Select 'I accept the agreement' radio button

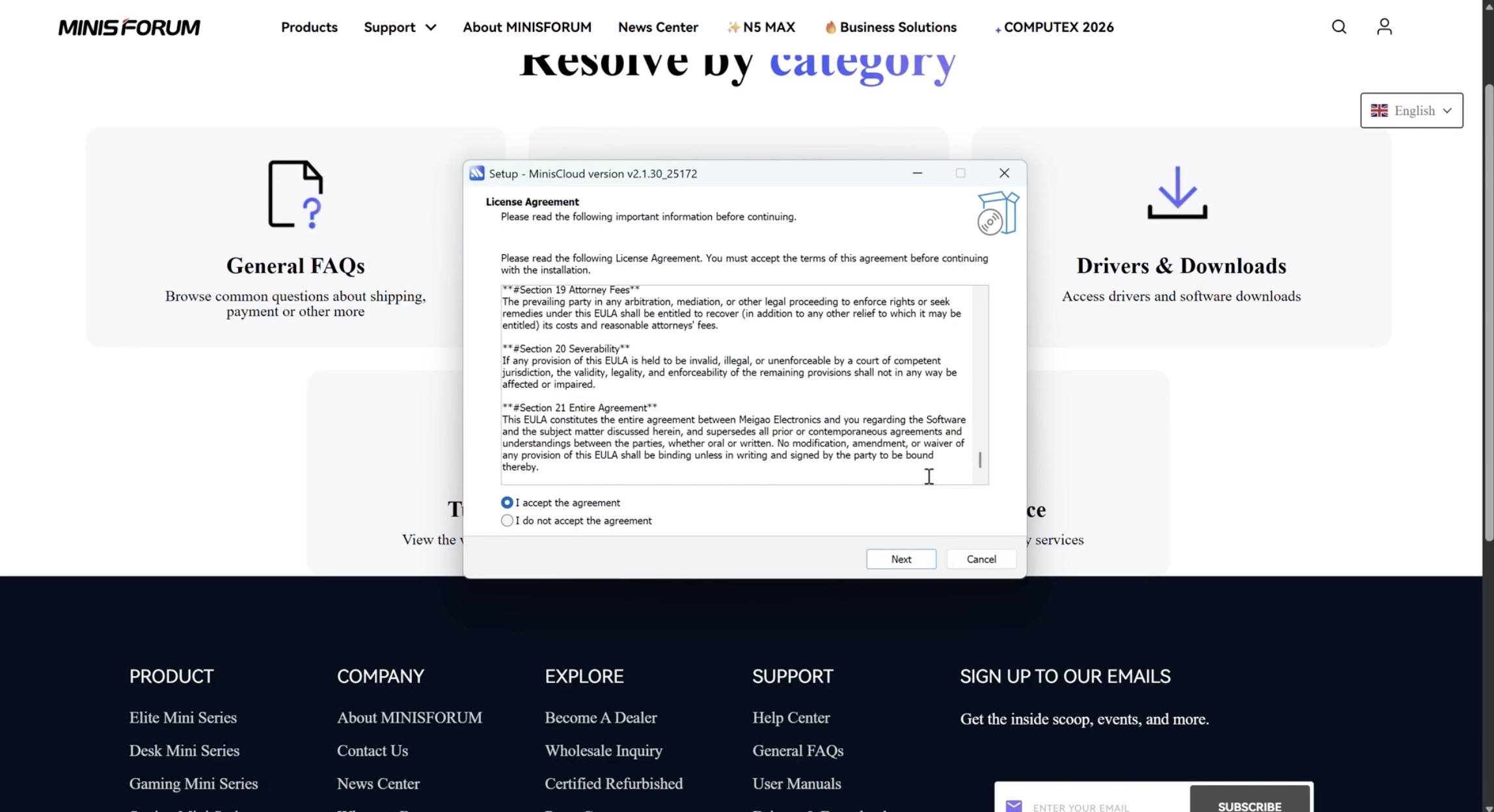coord(507,502)
